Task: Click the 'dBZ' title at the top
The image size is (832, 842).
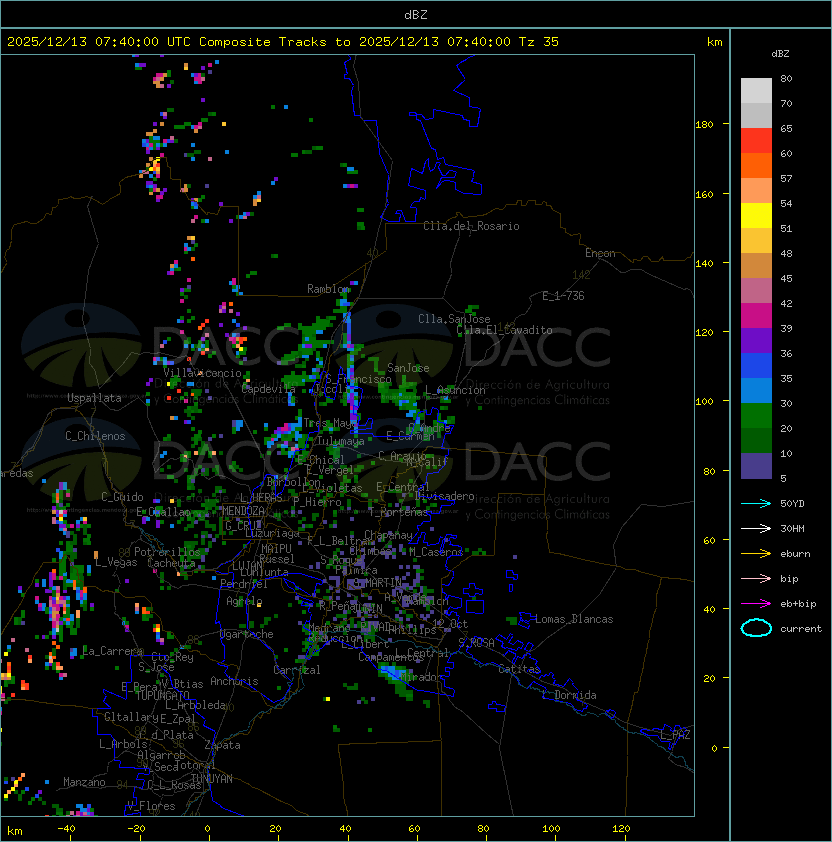Action: click(x=416, y=14)
